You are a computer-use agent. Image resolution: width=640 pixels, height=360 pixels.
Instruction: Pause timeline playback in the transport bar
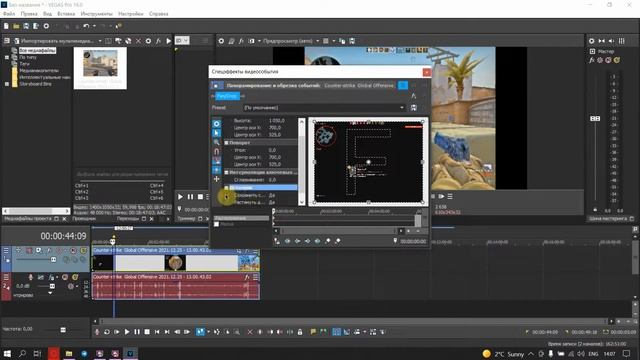137,332
